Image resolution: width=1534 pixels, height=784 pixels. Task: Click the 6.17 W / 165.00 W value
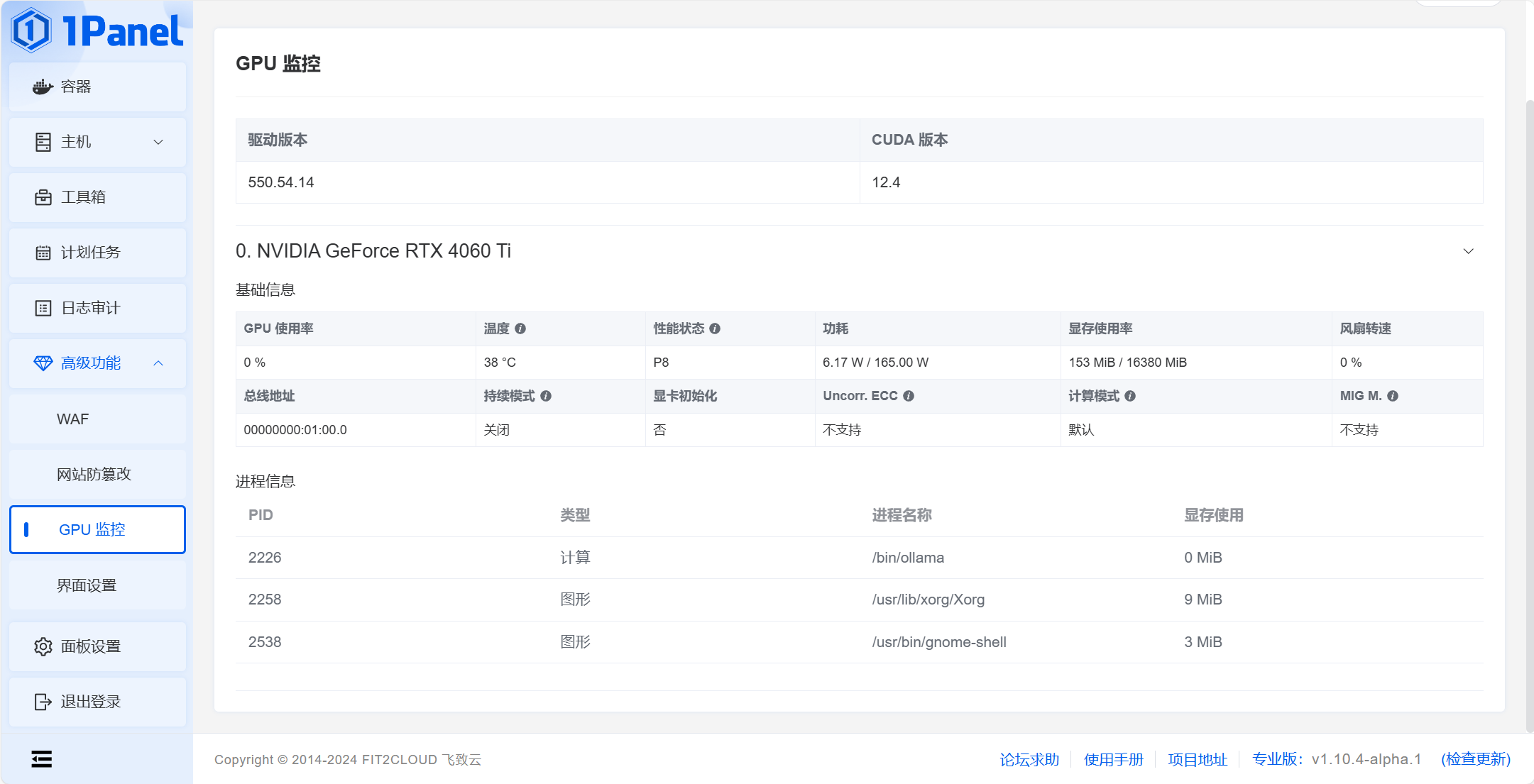pos(875,363)
